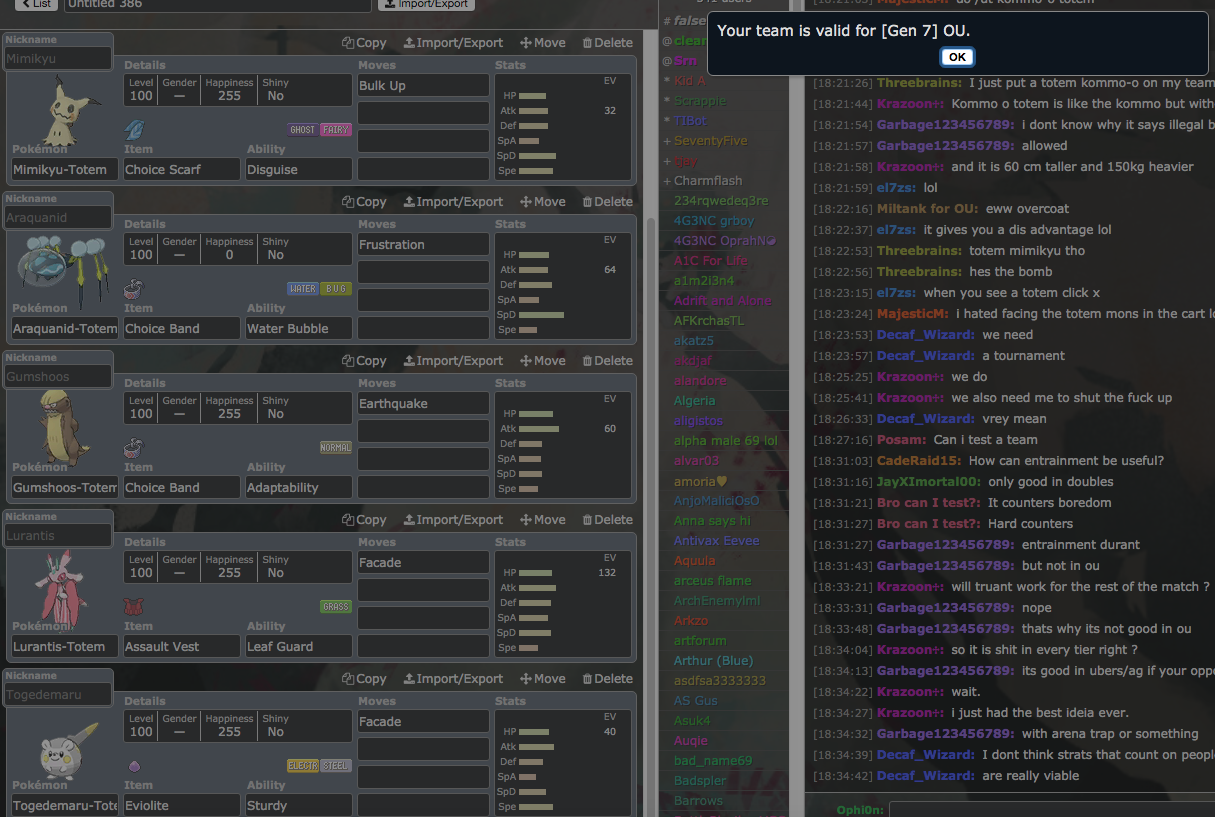
Task: Click the NORMAL type badge
Action: pos(335,448)
